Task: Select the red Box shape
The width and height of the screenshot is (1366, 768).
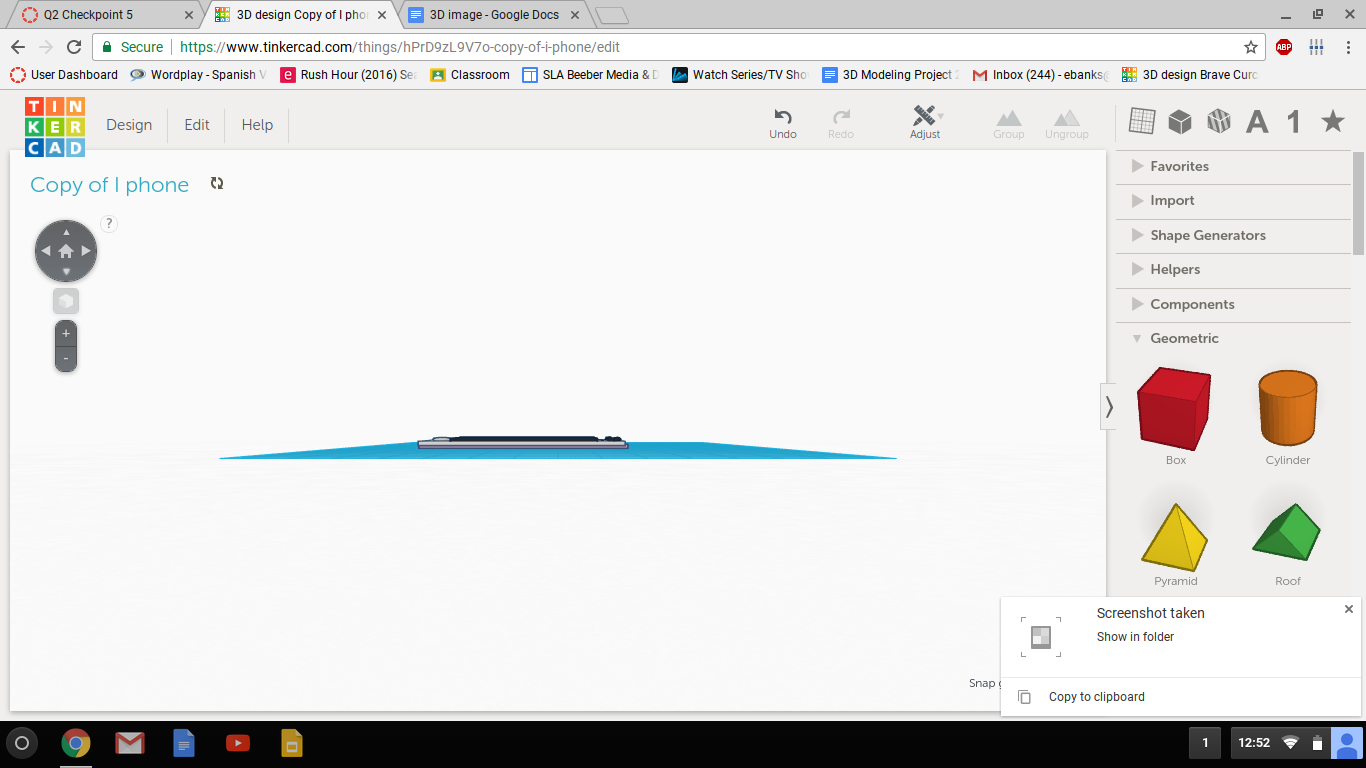Action: coord(1174,408)
